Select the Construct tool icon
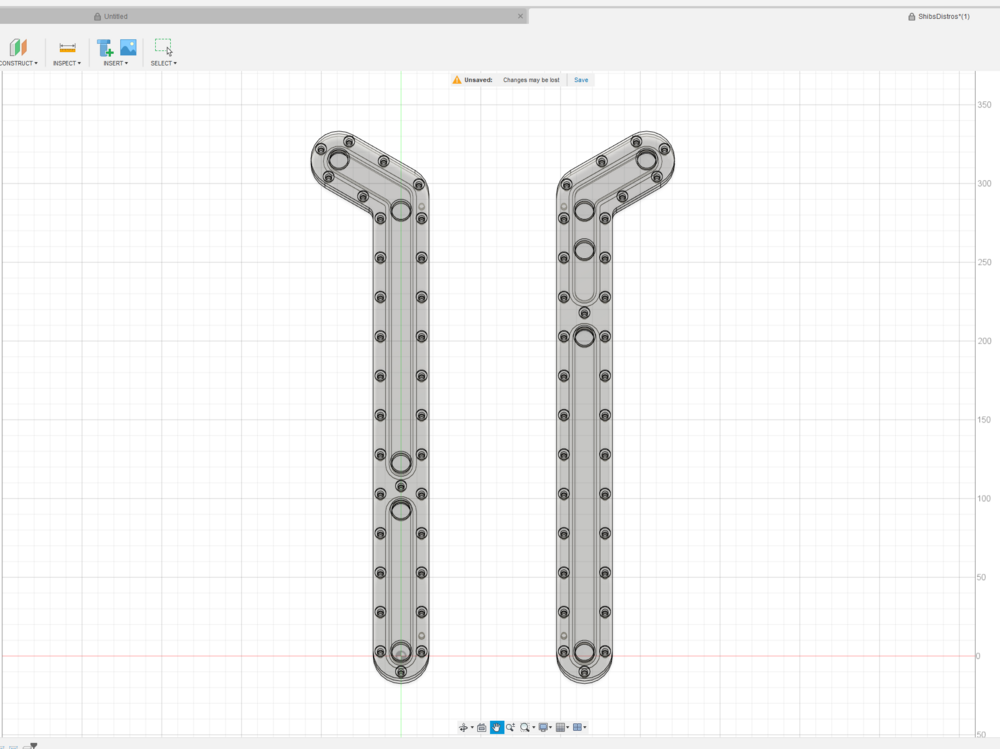This screenshot has width=1000, height=749. tap(18, 47)
